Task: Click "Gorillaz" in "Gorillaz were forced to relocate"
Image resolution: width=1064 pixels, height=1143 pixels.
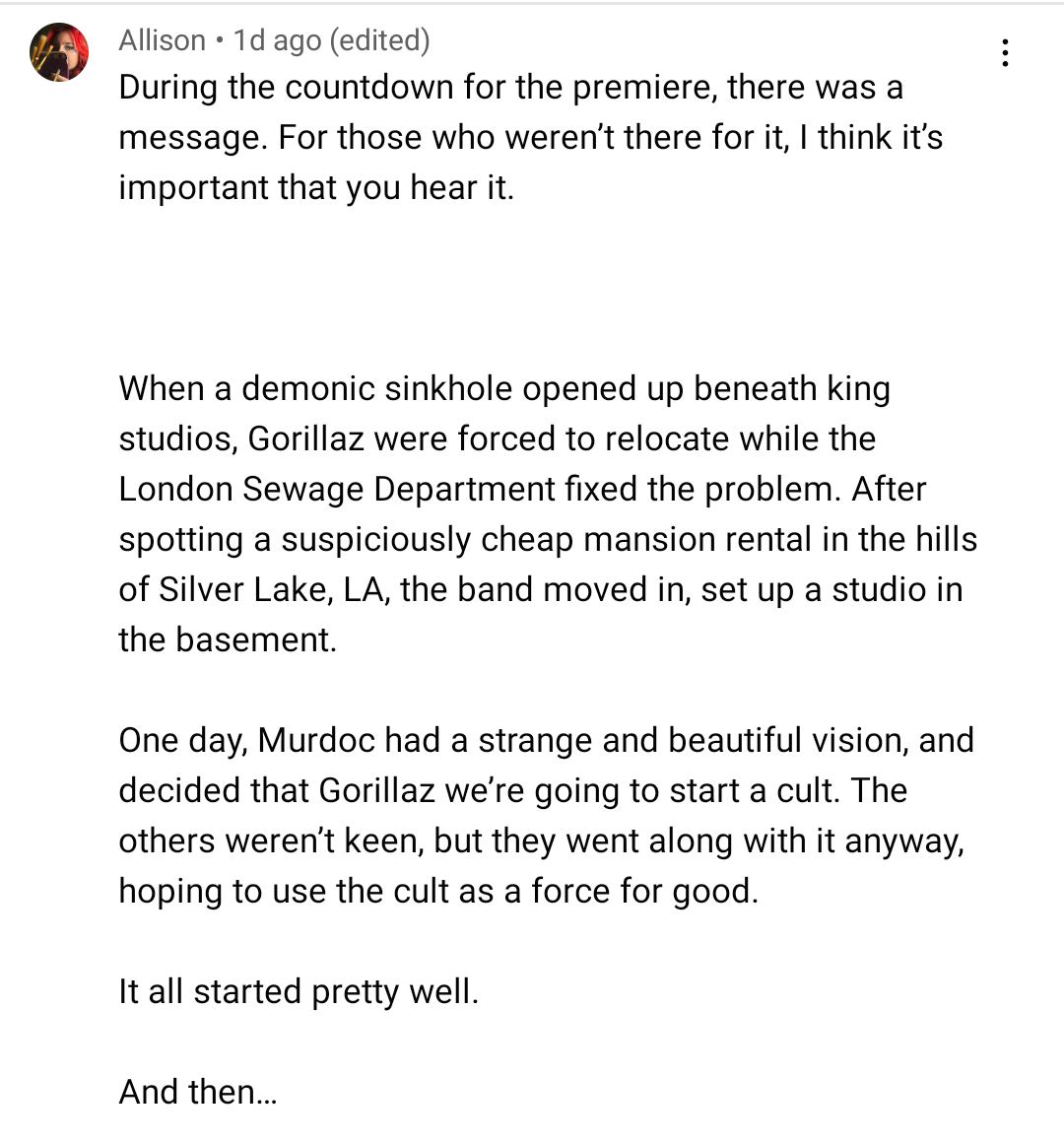Action: coord(305,438)
